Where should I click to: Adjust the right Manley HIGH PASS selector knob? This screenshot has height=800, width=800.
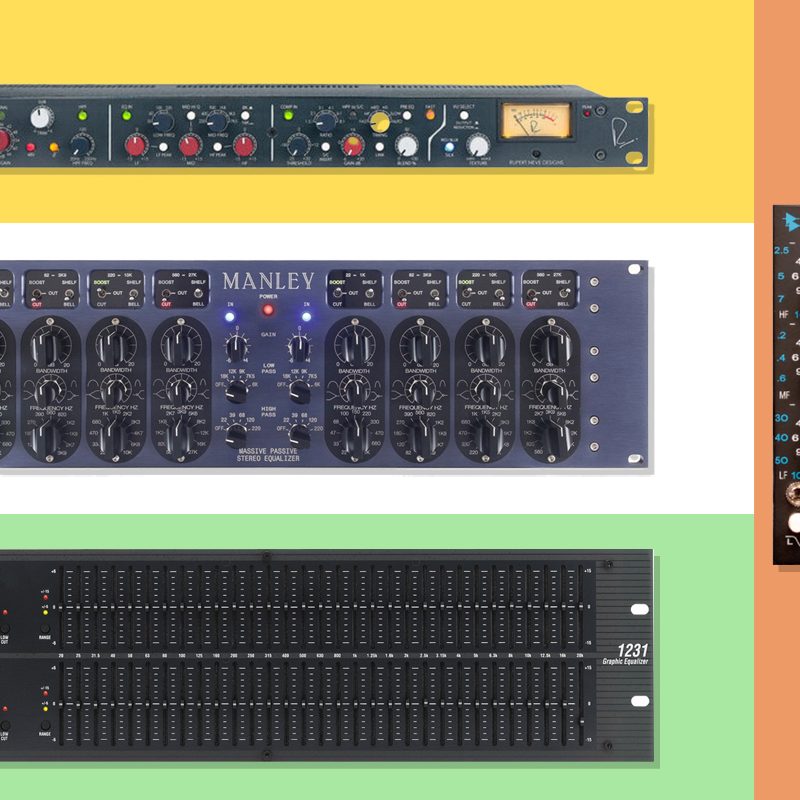(297, 437)
